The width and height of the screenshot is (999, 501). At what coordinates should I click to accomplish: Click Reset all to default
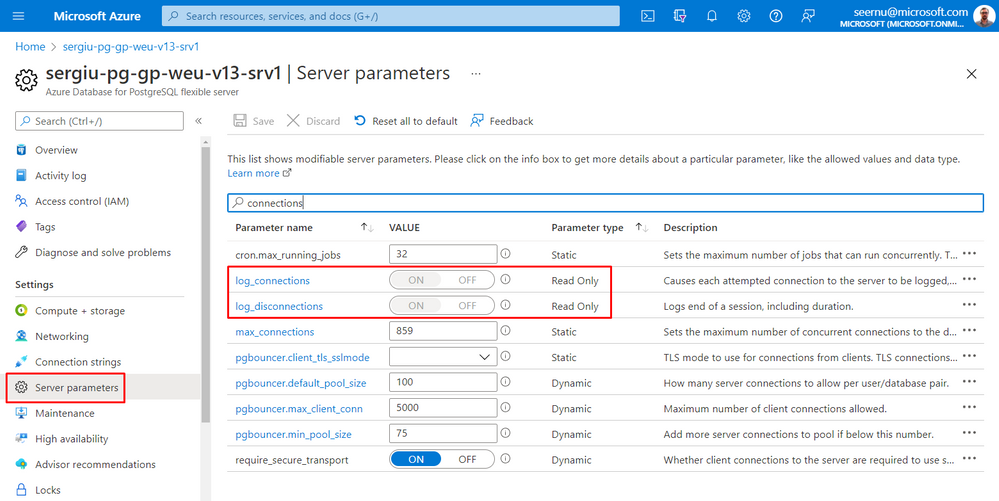[406, 121]
